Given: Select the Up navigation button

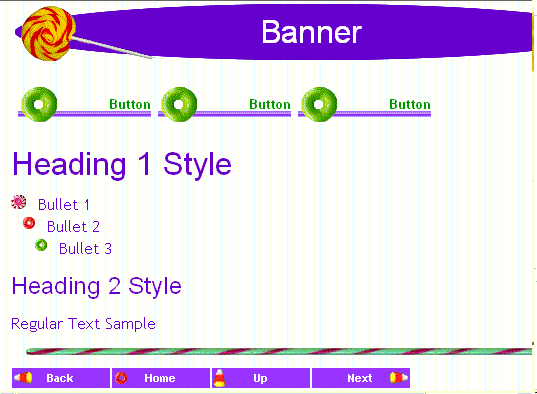Looking at the screenshot, I should tap(261, 378).
